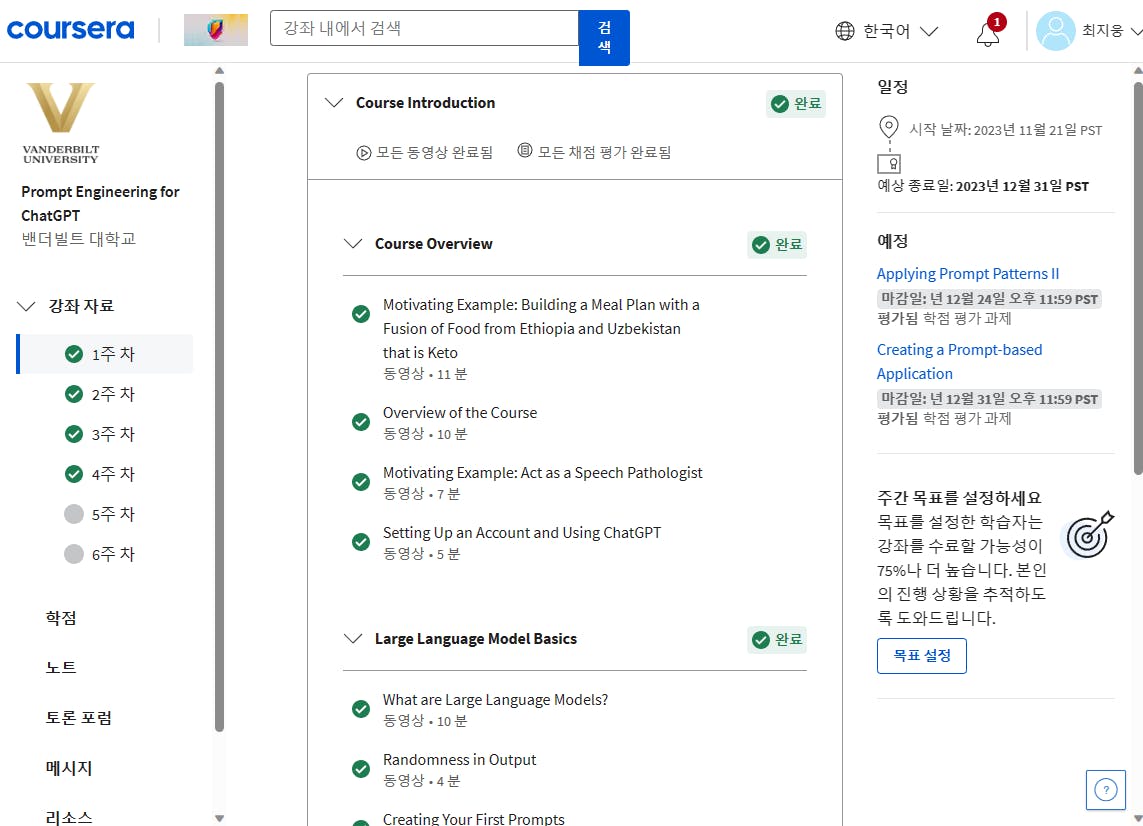
Task: Open Prompt Engineering for ChatGPT course title
Action: (x=100, y=203)
